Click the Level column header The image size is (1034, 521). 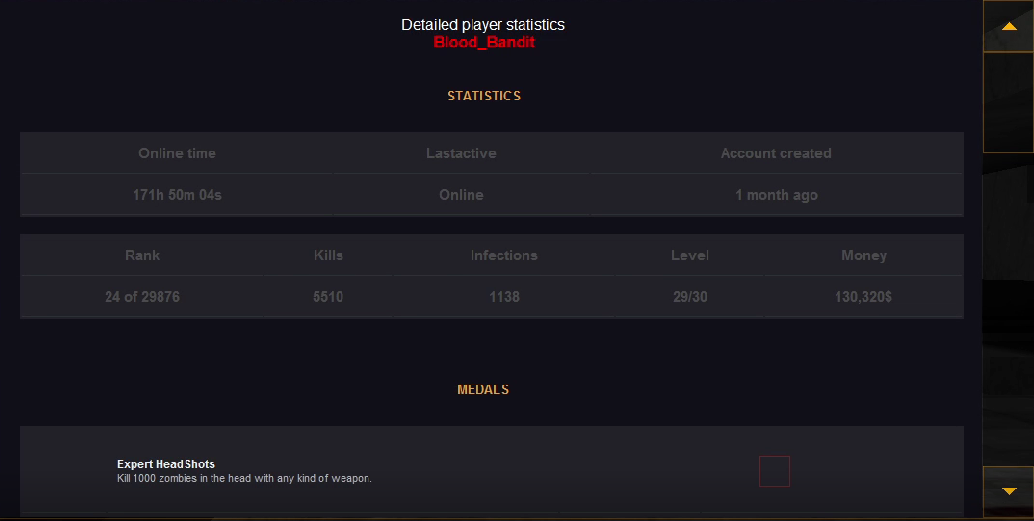pos(689,255)
